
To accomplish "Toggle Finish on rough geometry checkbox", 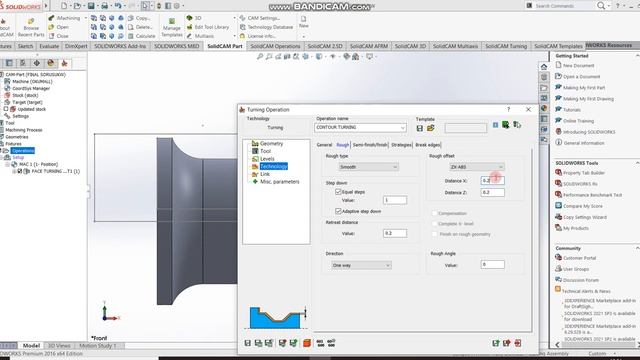I will (x=435, y=234).
